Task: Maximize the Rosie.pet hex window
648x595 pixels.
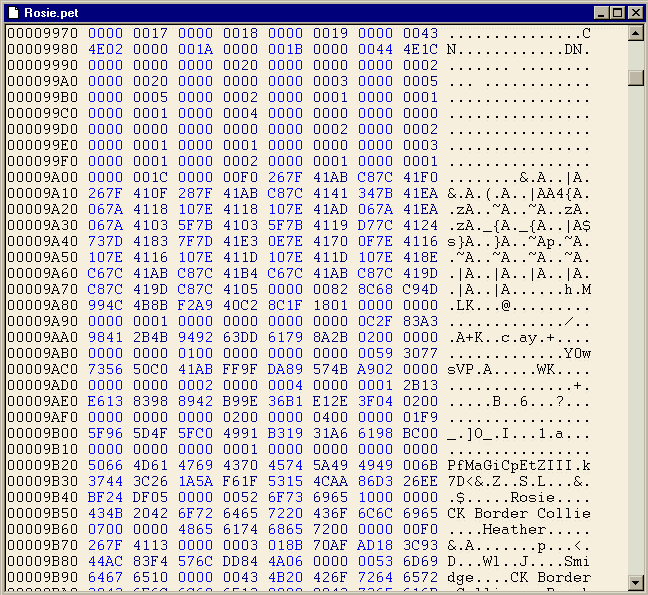Action: tap(617, 12)
